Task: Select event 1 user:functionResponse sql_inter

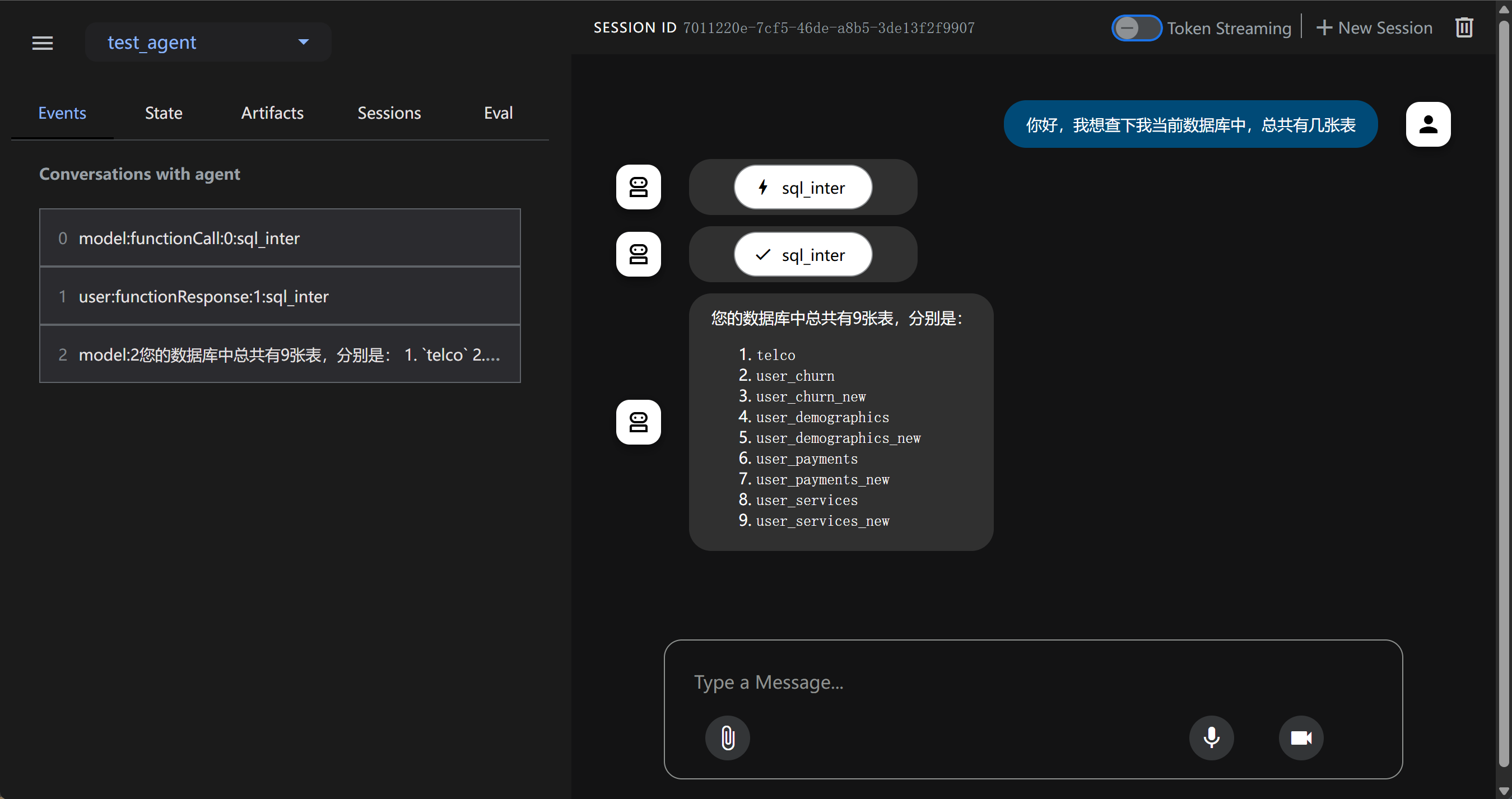Action: coord(280,296)
